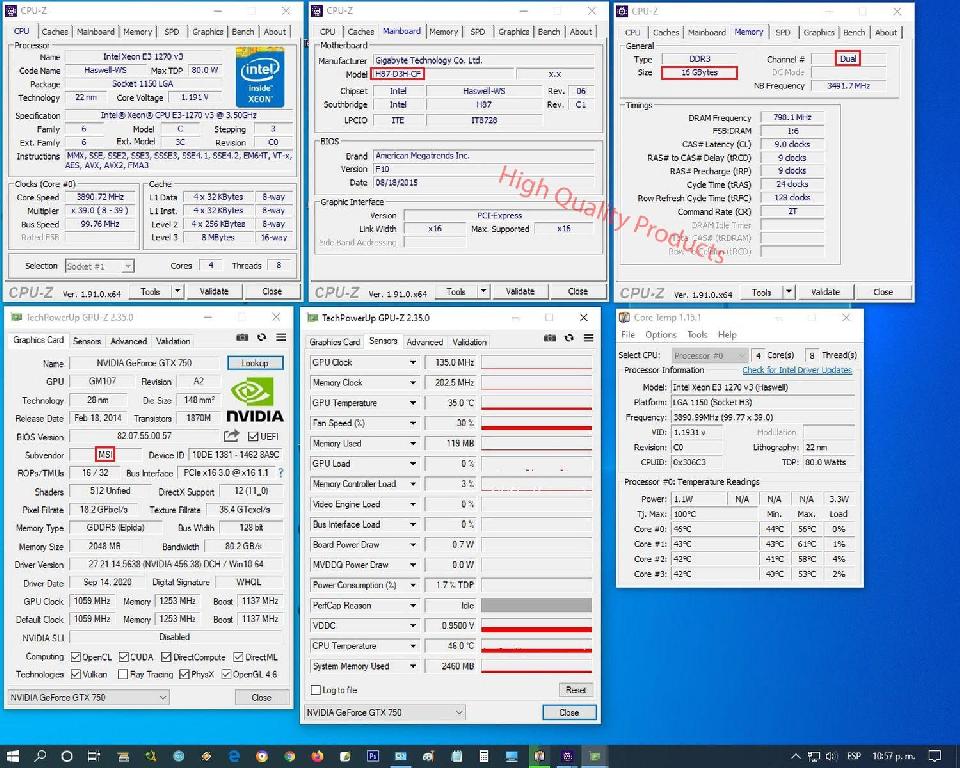Click the share BIOS icon next to BIOS Version
960x768 pixels.
pyautogui.click(x=231, y=435)
